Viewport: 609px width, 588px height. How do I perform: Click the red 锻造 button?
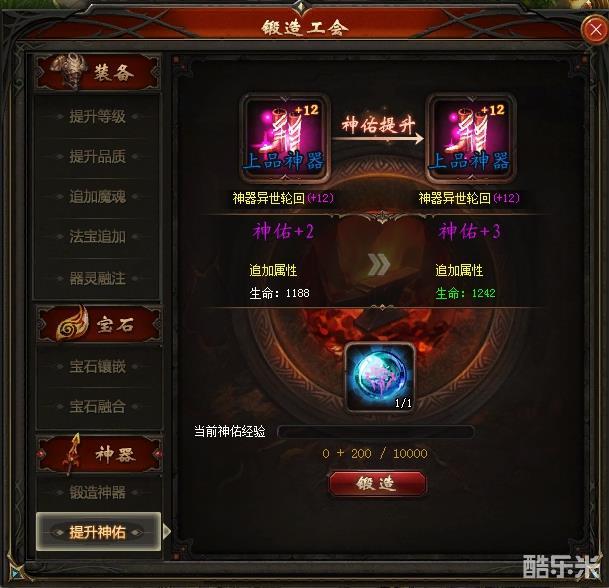378,484
